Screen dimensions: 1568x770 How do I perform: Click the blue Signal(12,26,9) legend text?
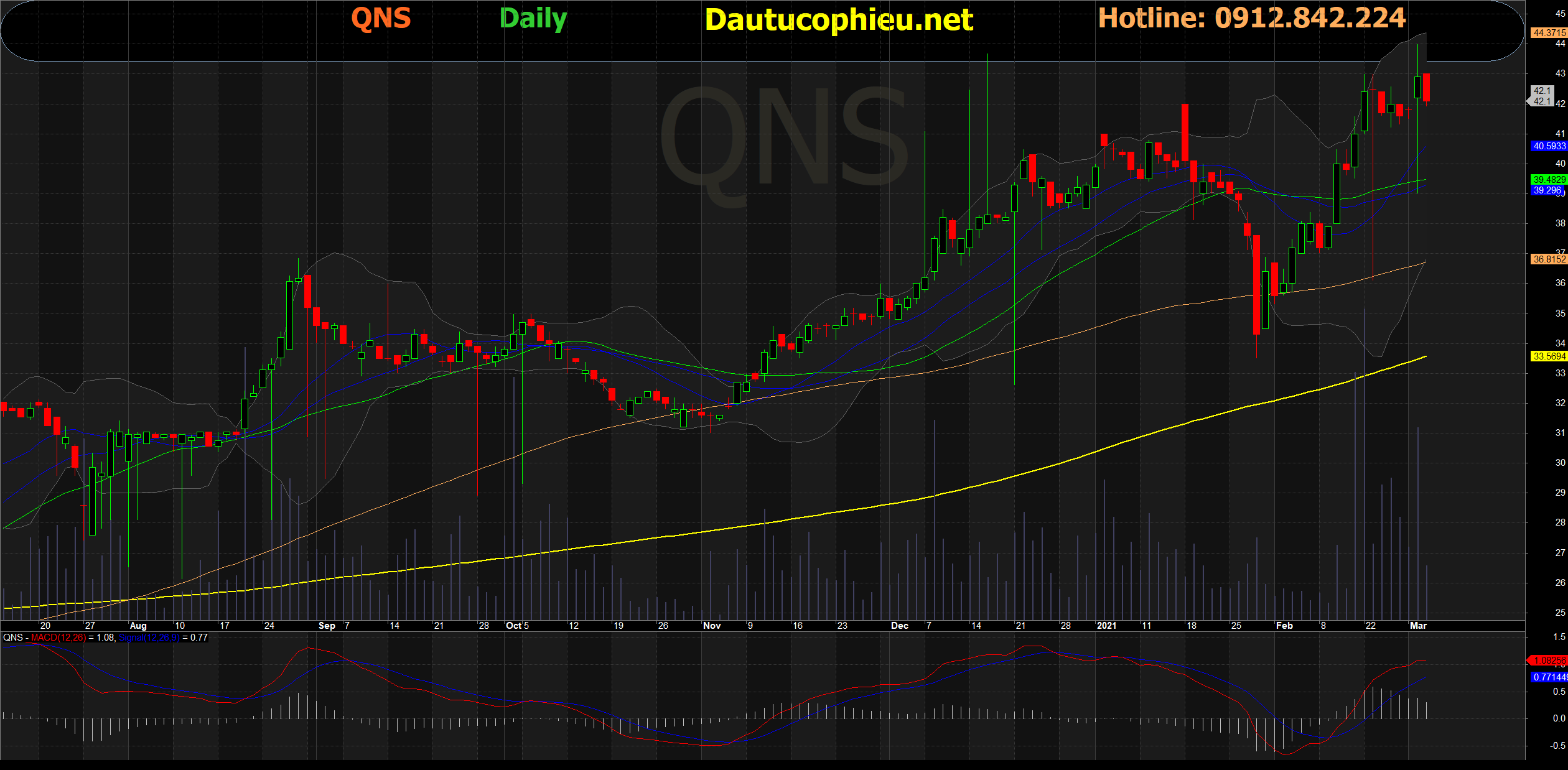pyautogui.click(x=149, y=638)
